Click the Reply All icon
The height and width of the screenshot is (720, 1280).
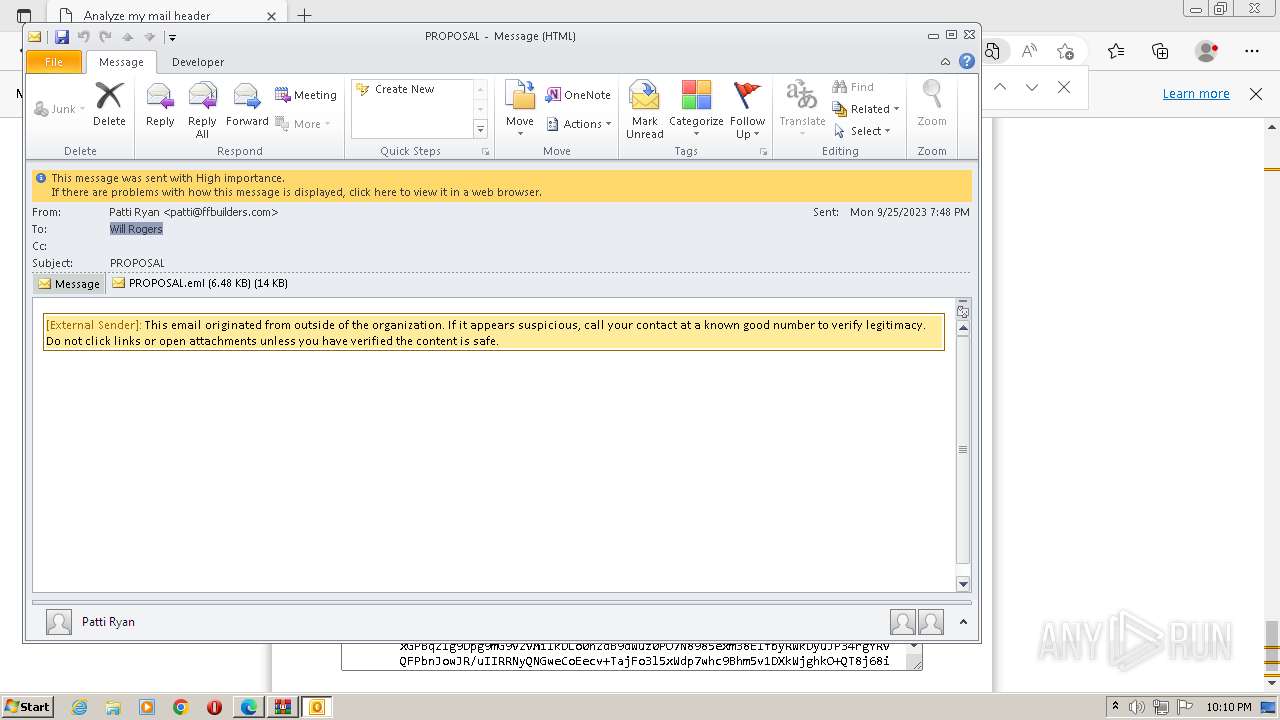coord(202,110)
